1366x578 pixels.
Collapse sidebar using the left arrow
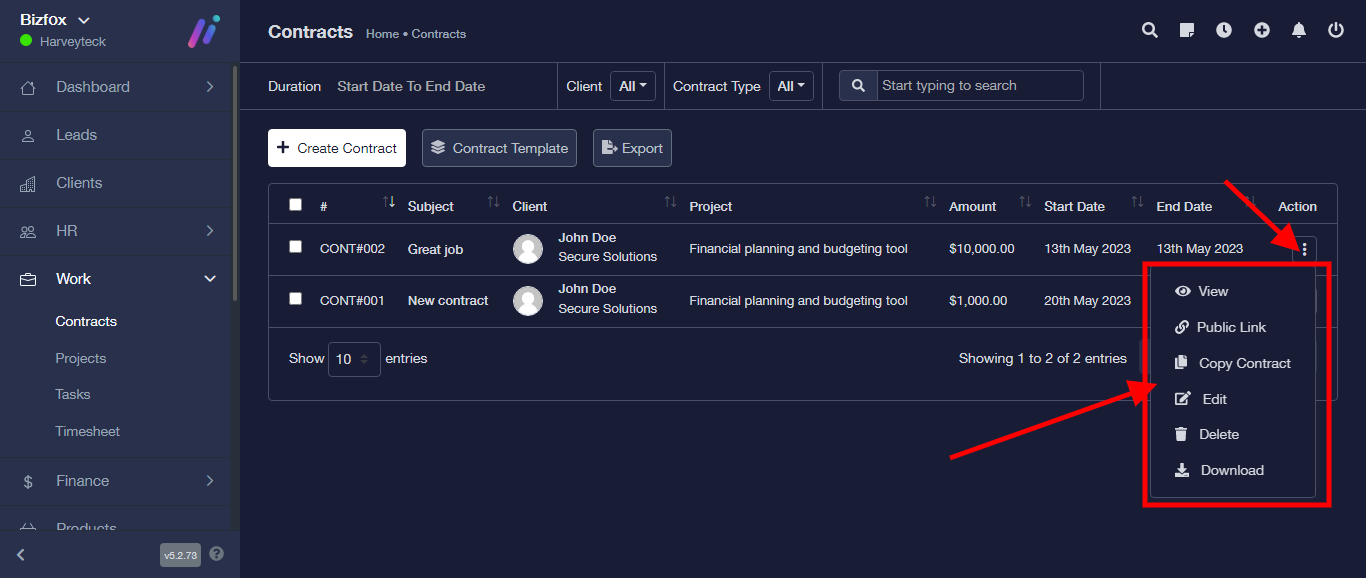click(21, 555)
